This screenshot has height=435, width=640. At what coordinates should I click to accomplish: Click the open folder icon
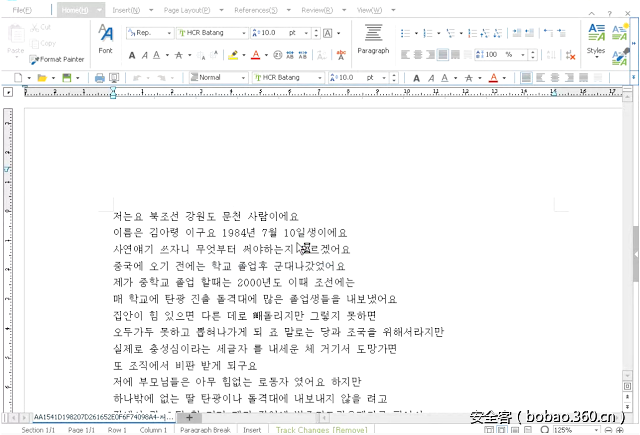42,78
